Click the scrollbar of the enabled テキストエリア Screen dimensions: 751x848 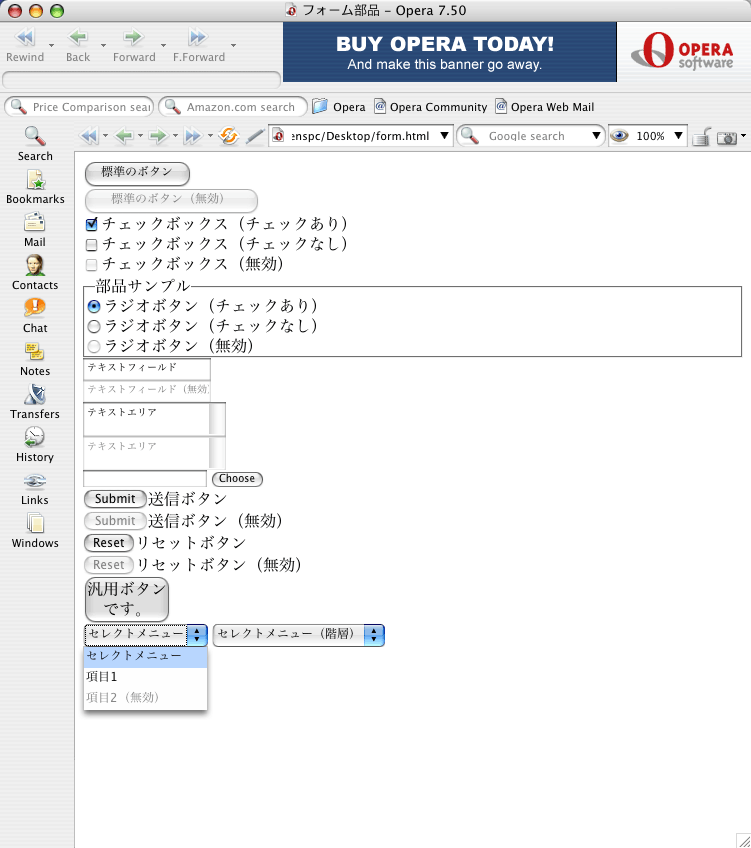click(x=217, y=419)
